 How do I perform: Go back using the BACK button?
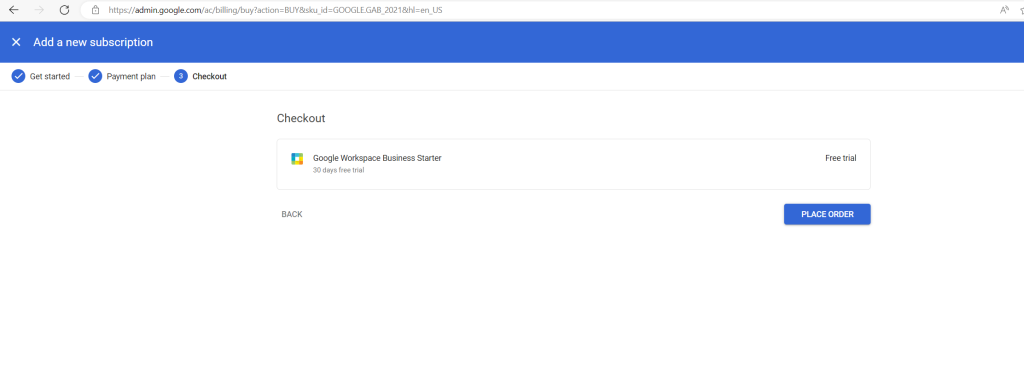(292, 214)
